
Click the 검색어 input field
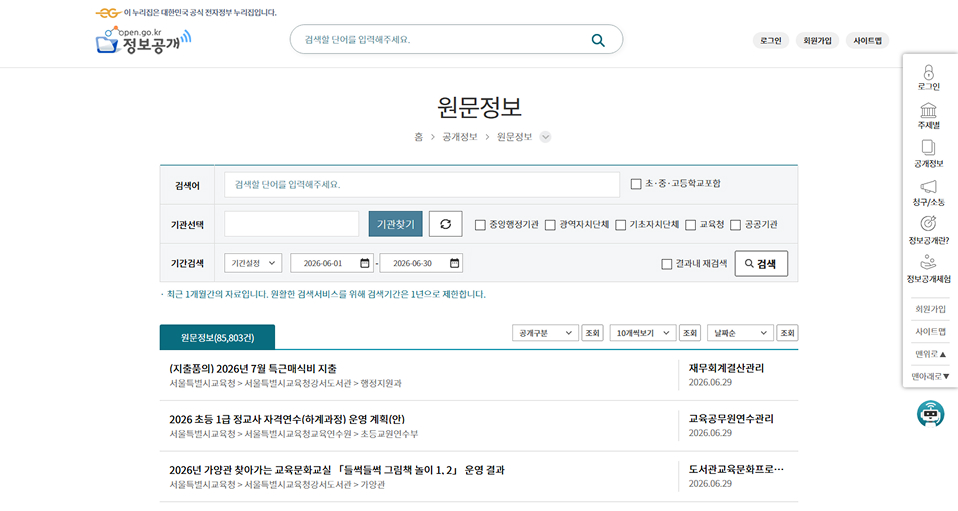[x=422, y=185]
